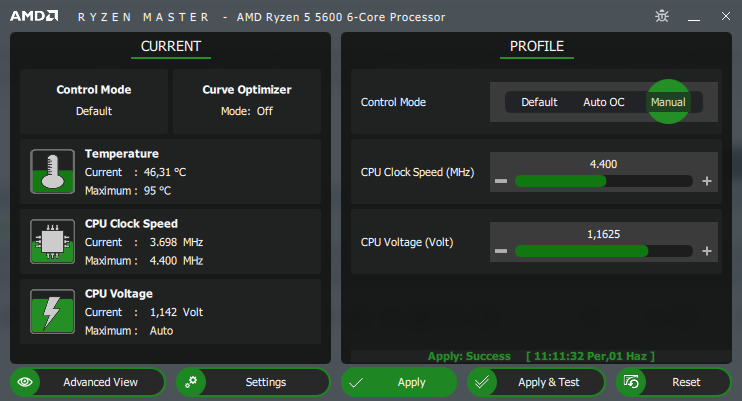Lower CPU Voltage using minus button
Viewport: 742px width, 401px height.
pos(501,251)
